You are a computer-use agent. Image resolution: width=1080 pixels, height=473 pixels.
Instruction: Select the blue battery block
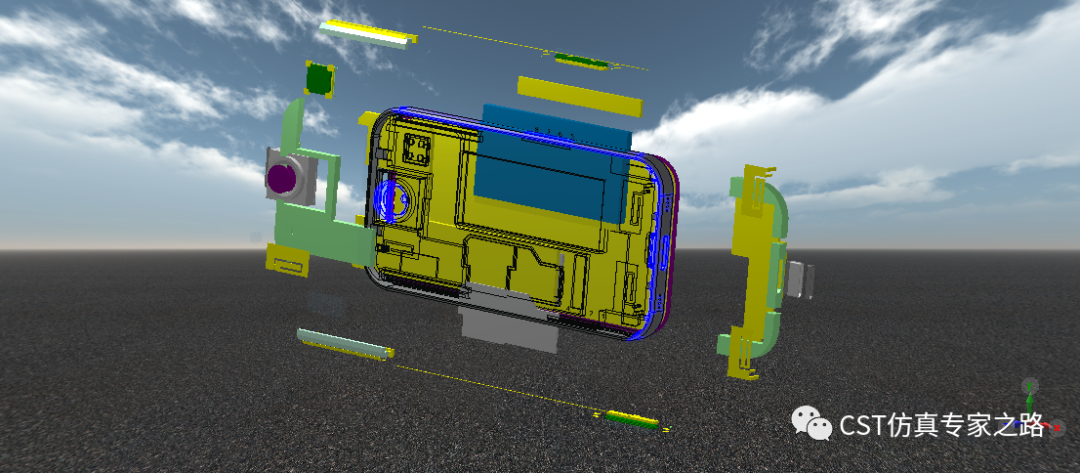pos(555,162)
